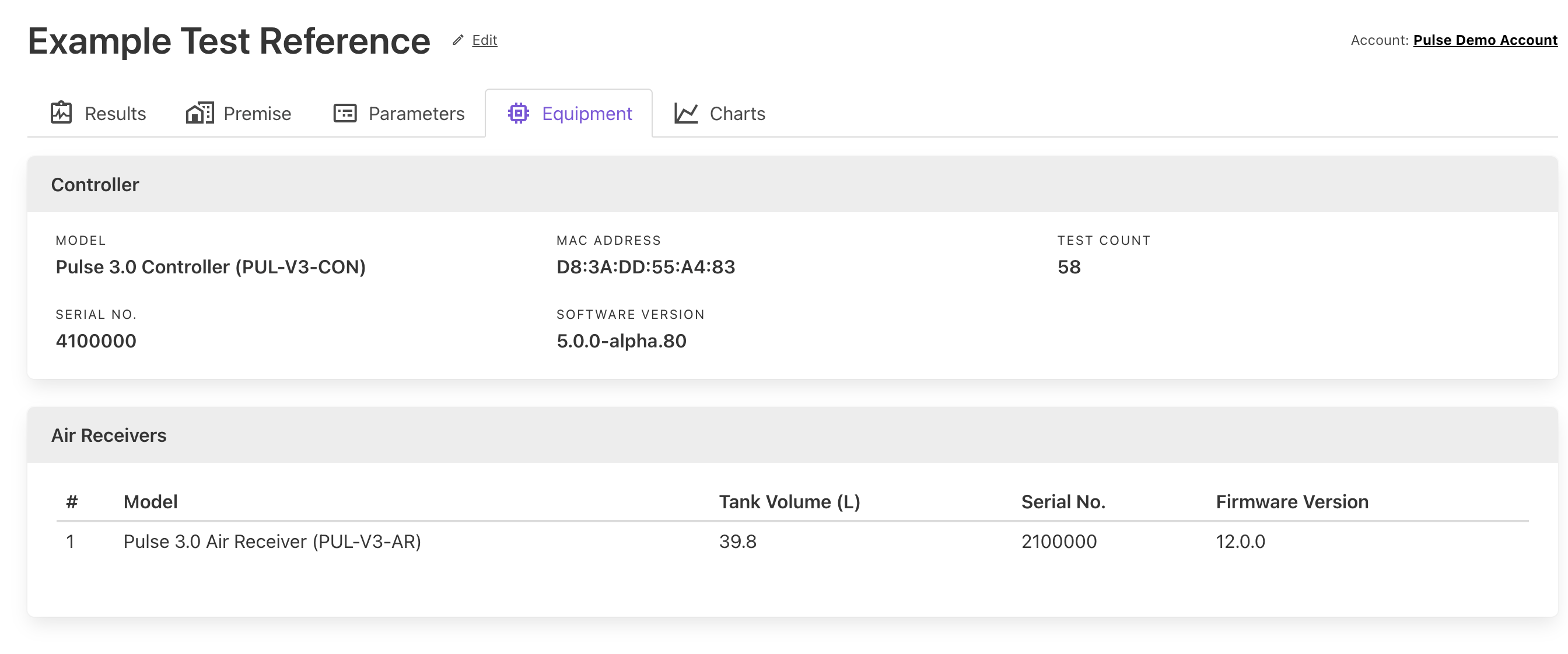Select the Pulse 3.0 Air Receiver row
This screenshot has height=654, width=1568.
[272, 542]
